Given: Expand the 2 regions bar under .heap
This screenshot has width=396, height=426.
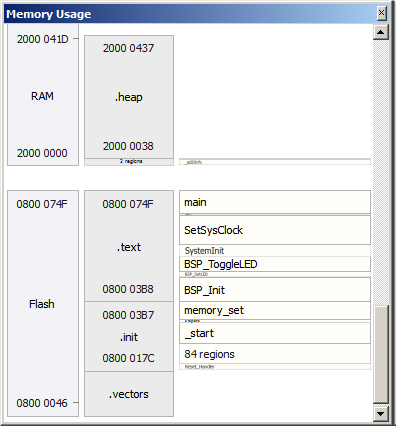Looking at the screenshot, I should click(x=129, y=162).
